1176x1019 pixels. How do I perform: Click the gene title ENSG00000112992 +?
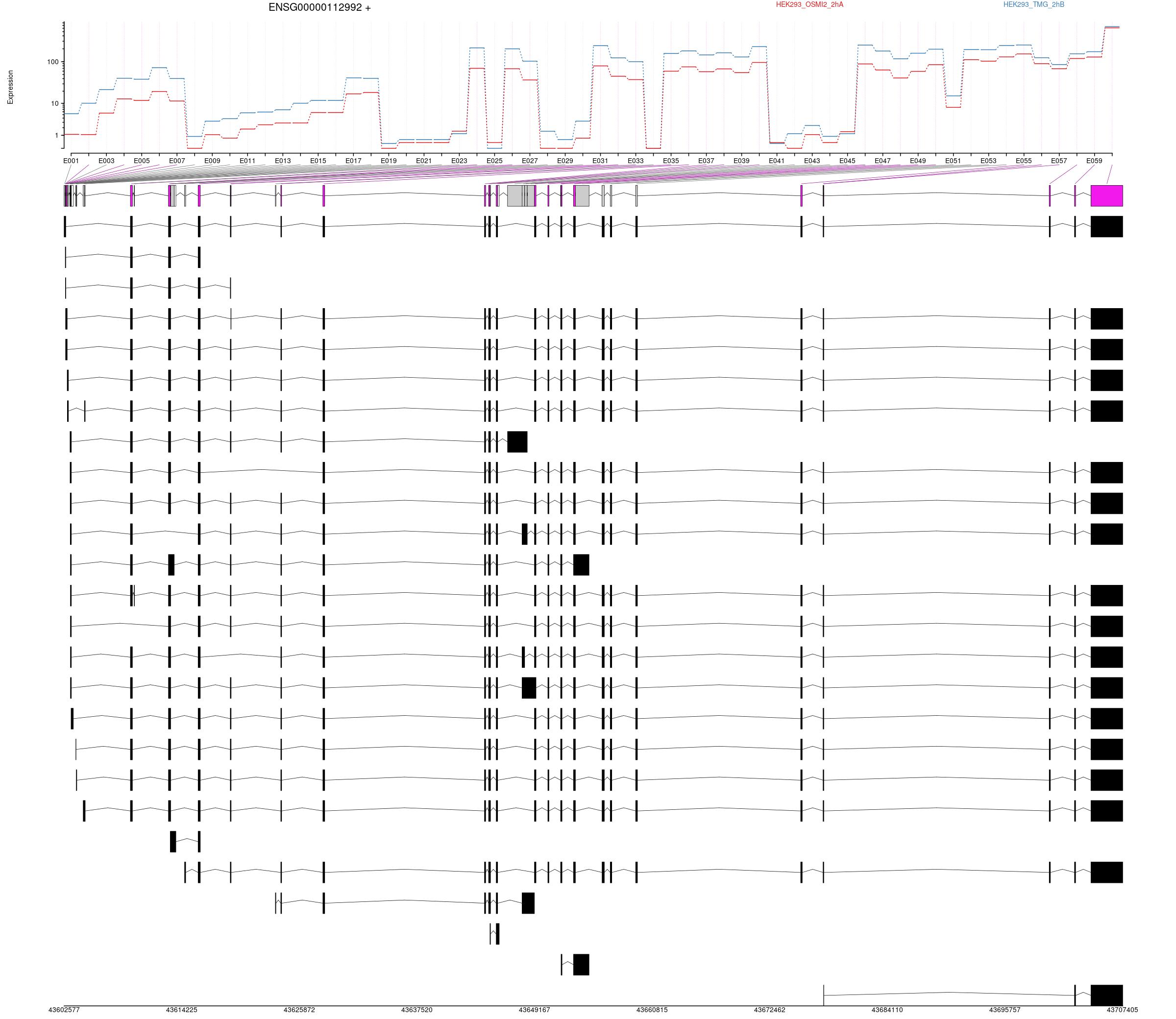tap(319, 7)
